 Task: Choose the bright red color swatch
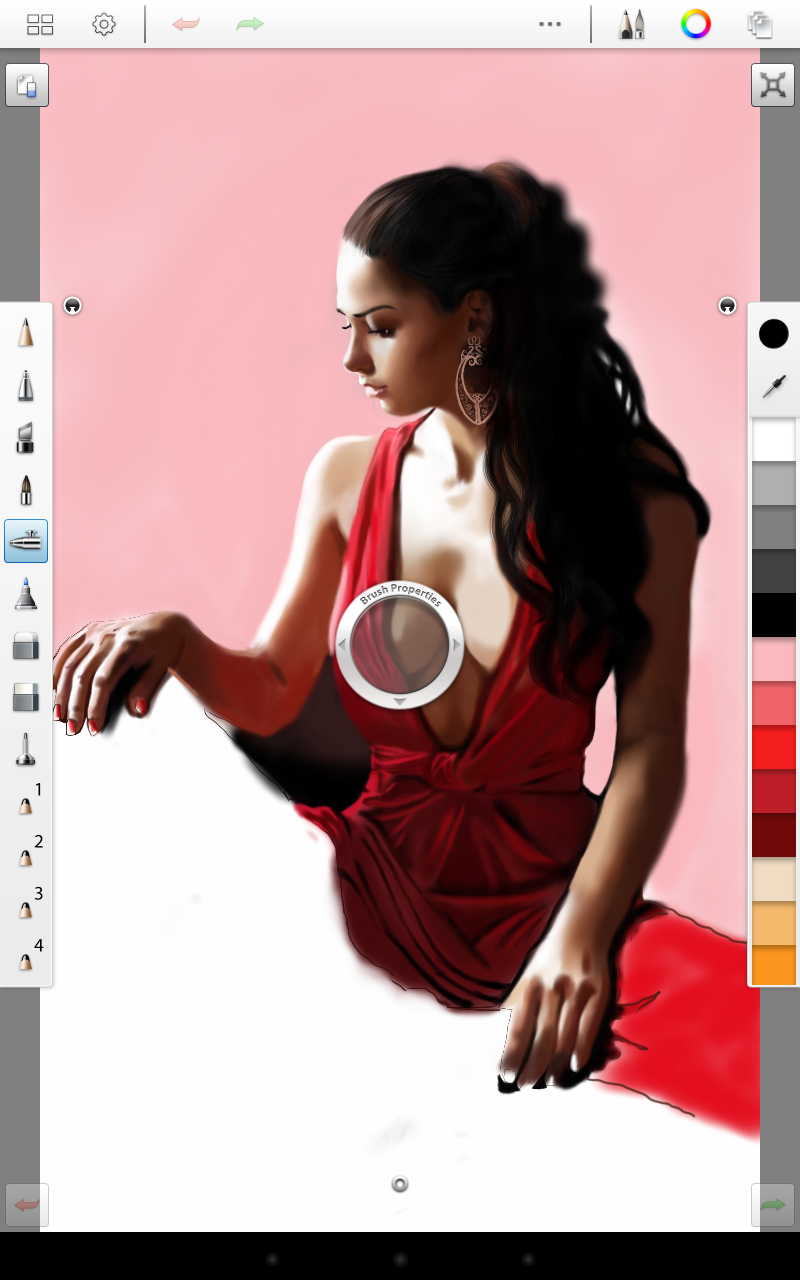[x=773, y=746]
